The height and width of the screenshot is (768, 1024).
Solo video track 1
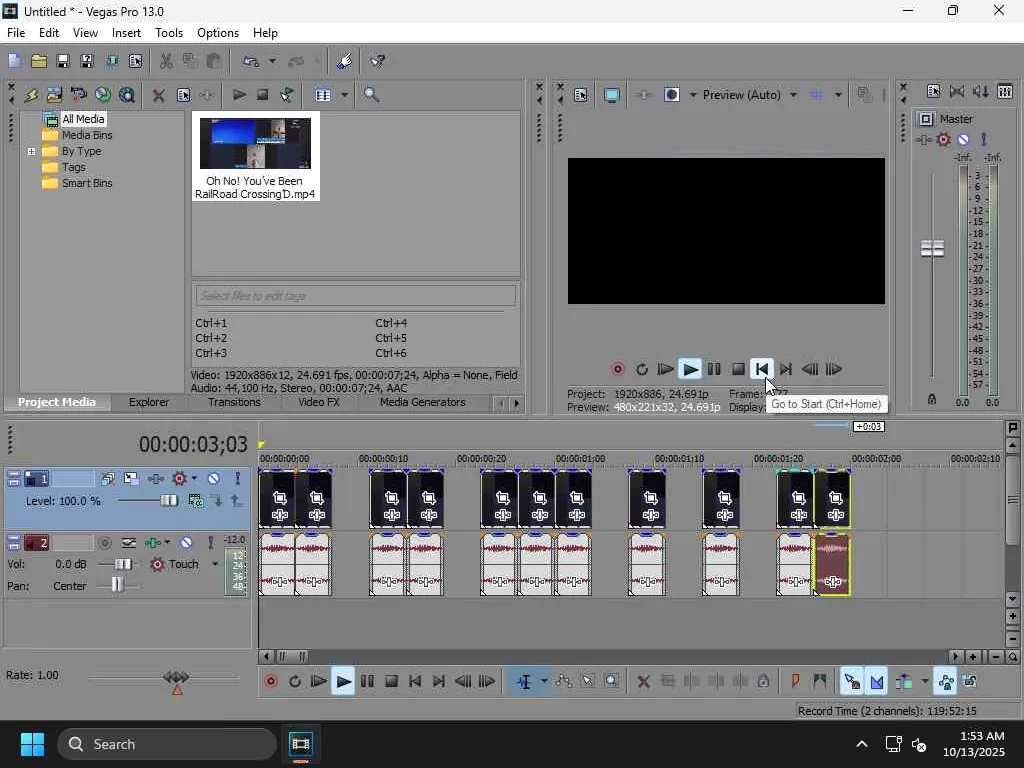point(237,479)
